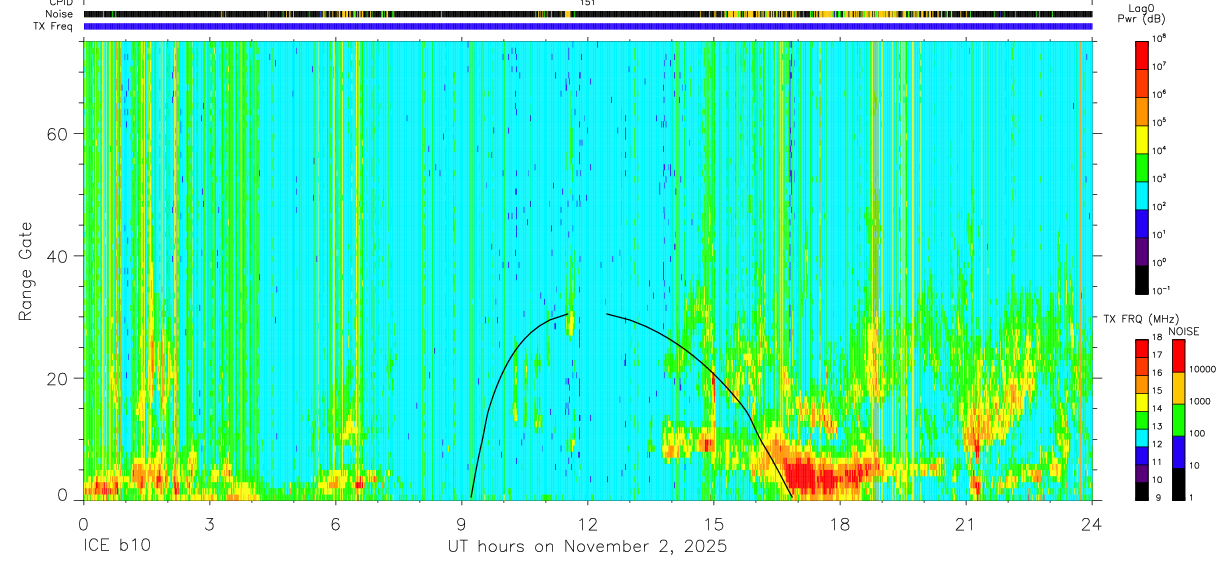Click the "Lag0 Pwr (dB)" colorbar title
1228x567 pixels.
point(1143,13)
